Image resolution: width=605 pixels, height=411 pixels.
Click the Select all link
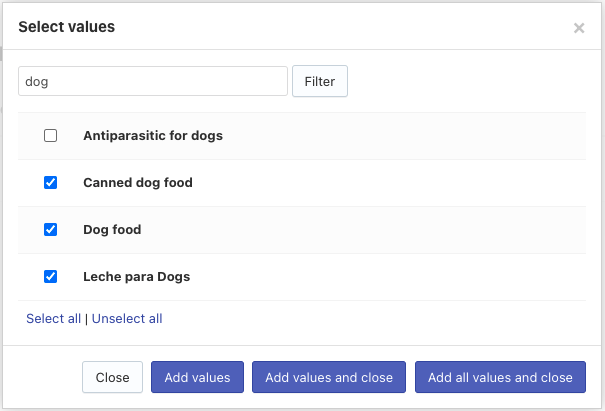click(53, 319)
